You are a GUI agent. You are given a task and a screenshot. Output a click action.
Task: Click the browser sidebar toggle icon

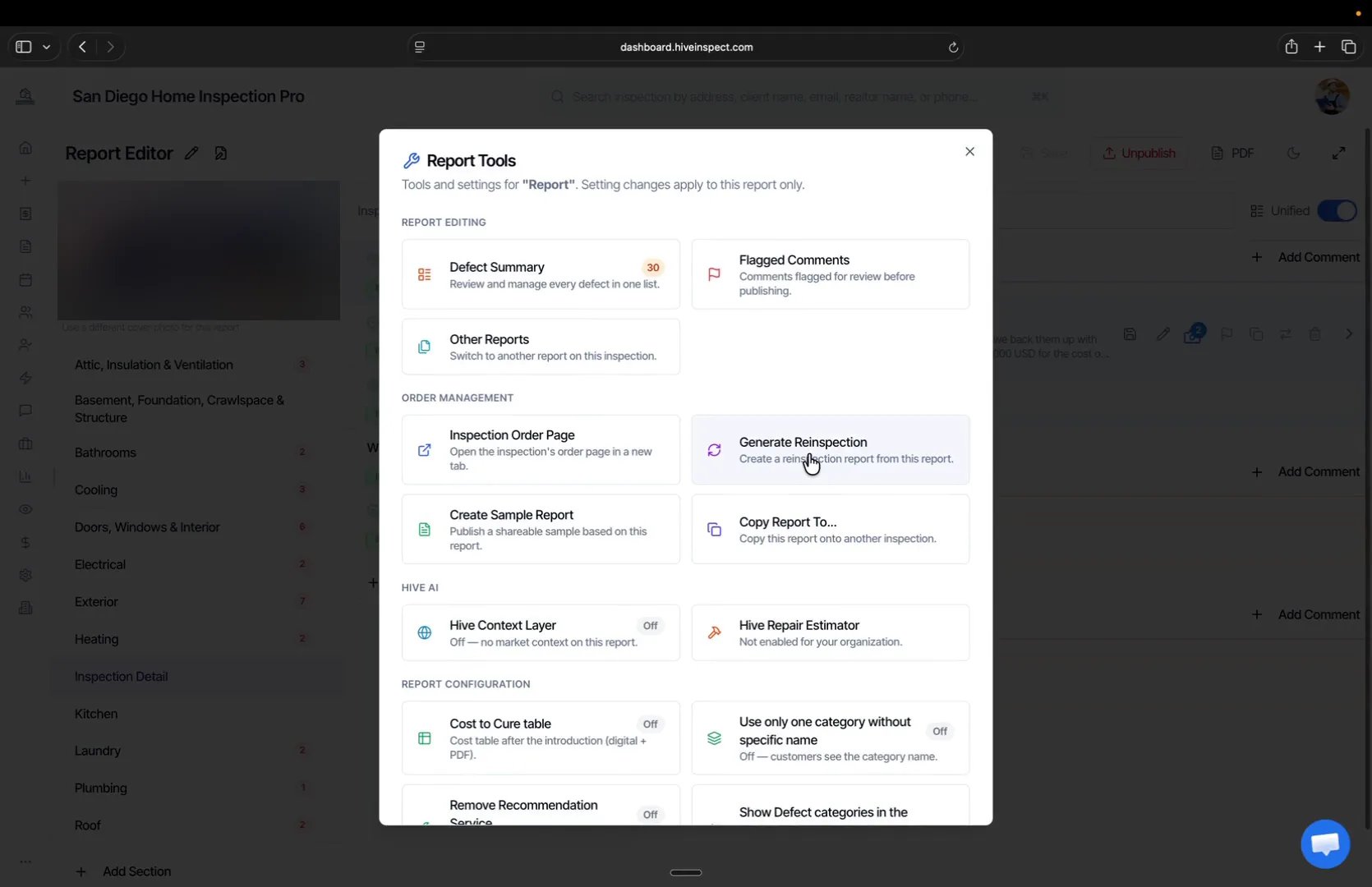24,47
